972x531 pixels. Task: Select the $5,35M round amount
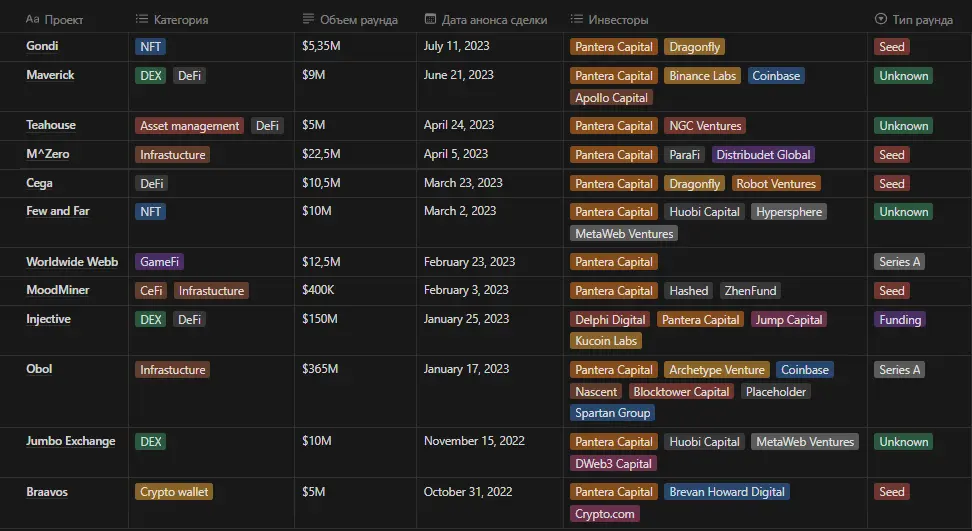point(321,46)
